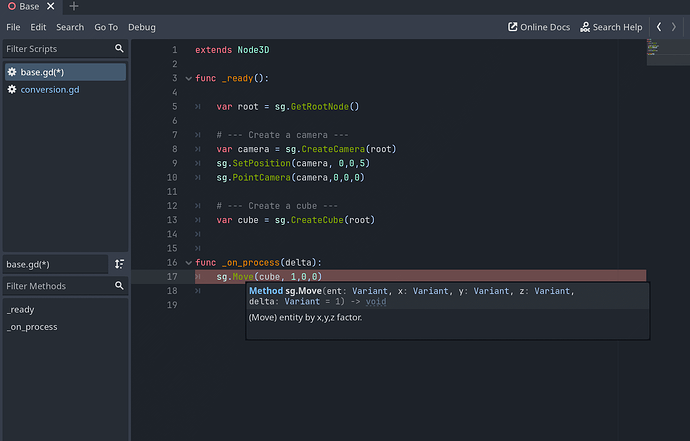Jump to _ready in methods list
This screenshot has width=690, height=441.
tap(21, 309)
